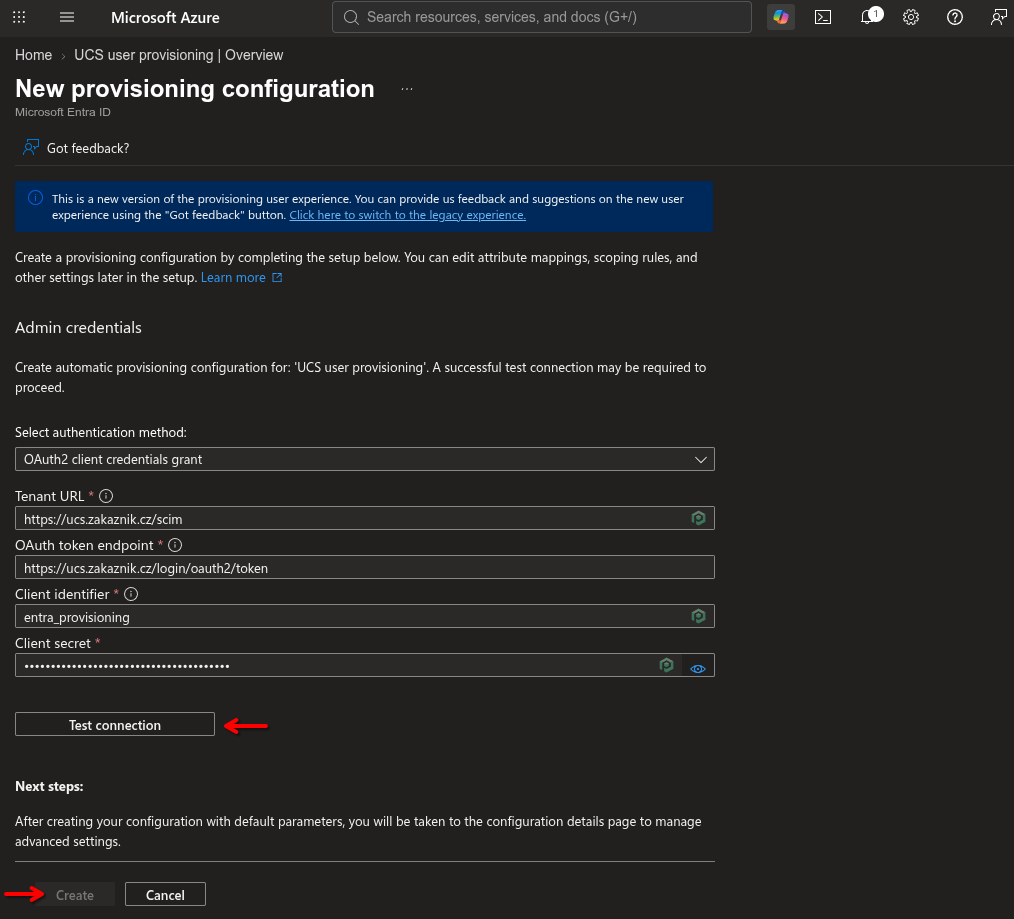Click into the OAuth token endpoint field

click(x=365, y=567)
